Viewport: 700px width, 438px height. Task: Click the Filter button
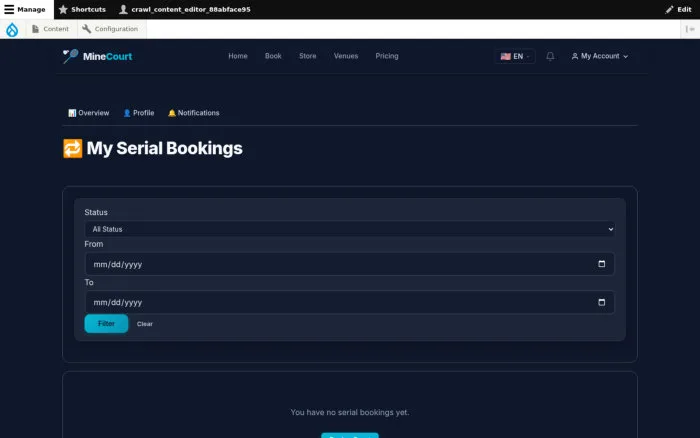[x=106, y=324]
